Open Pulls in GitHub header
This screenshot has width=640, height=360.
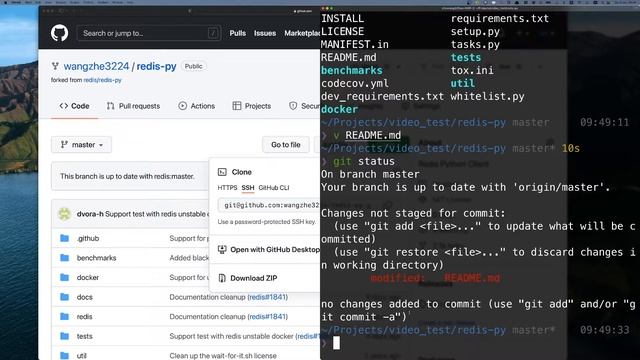[x=238, y=33]
